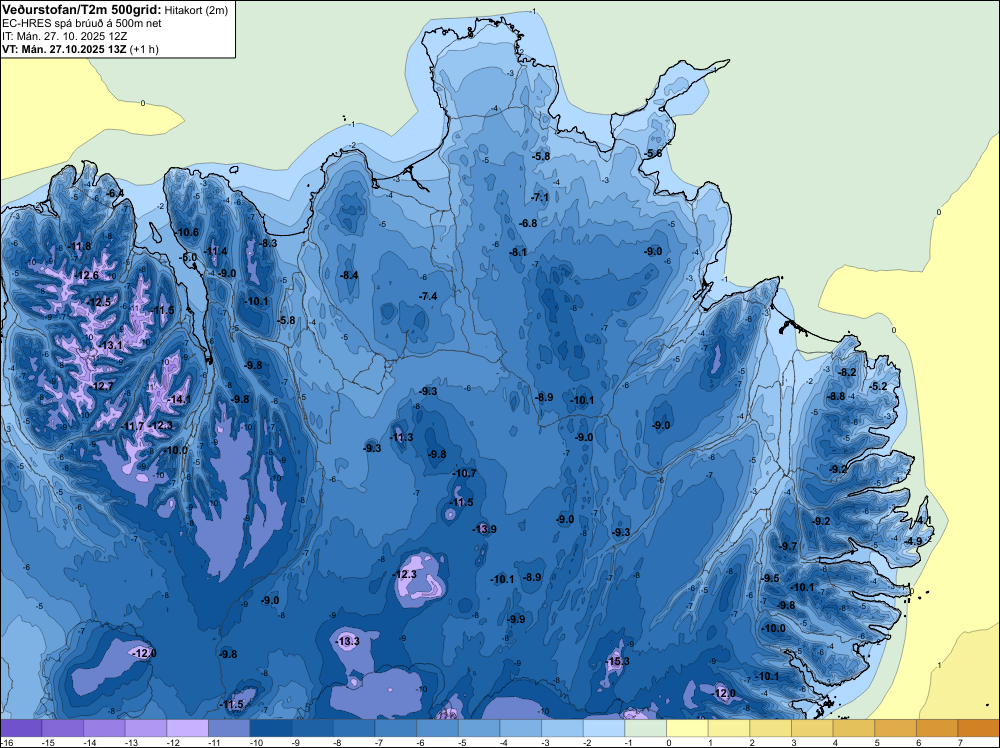Click the -8.4 temperature label
This screenshot has height=748, width=1000.
tap(349, 275)
